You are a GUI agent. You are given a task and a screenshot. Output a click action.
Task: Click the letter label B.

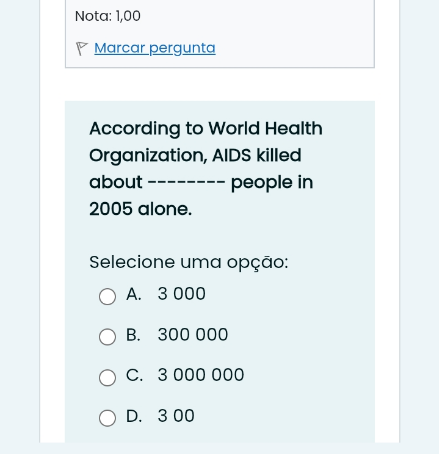click(x=133, y=335)
